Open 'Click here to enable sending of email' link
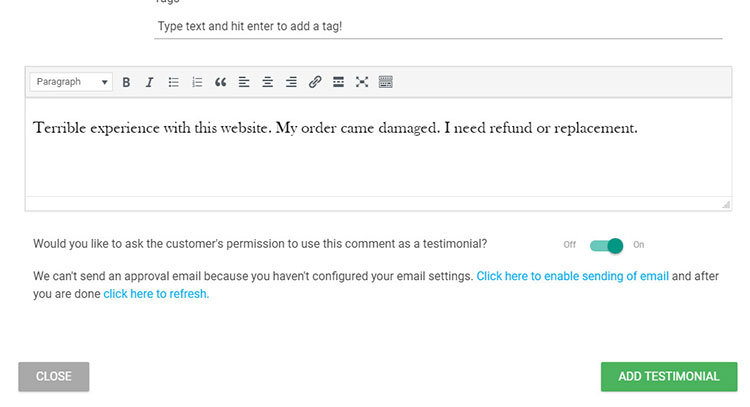This screenshot has height=407, width=750. coord(572,275)
